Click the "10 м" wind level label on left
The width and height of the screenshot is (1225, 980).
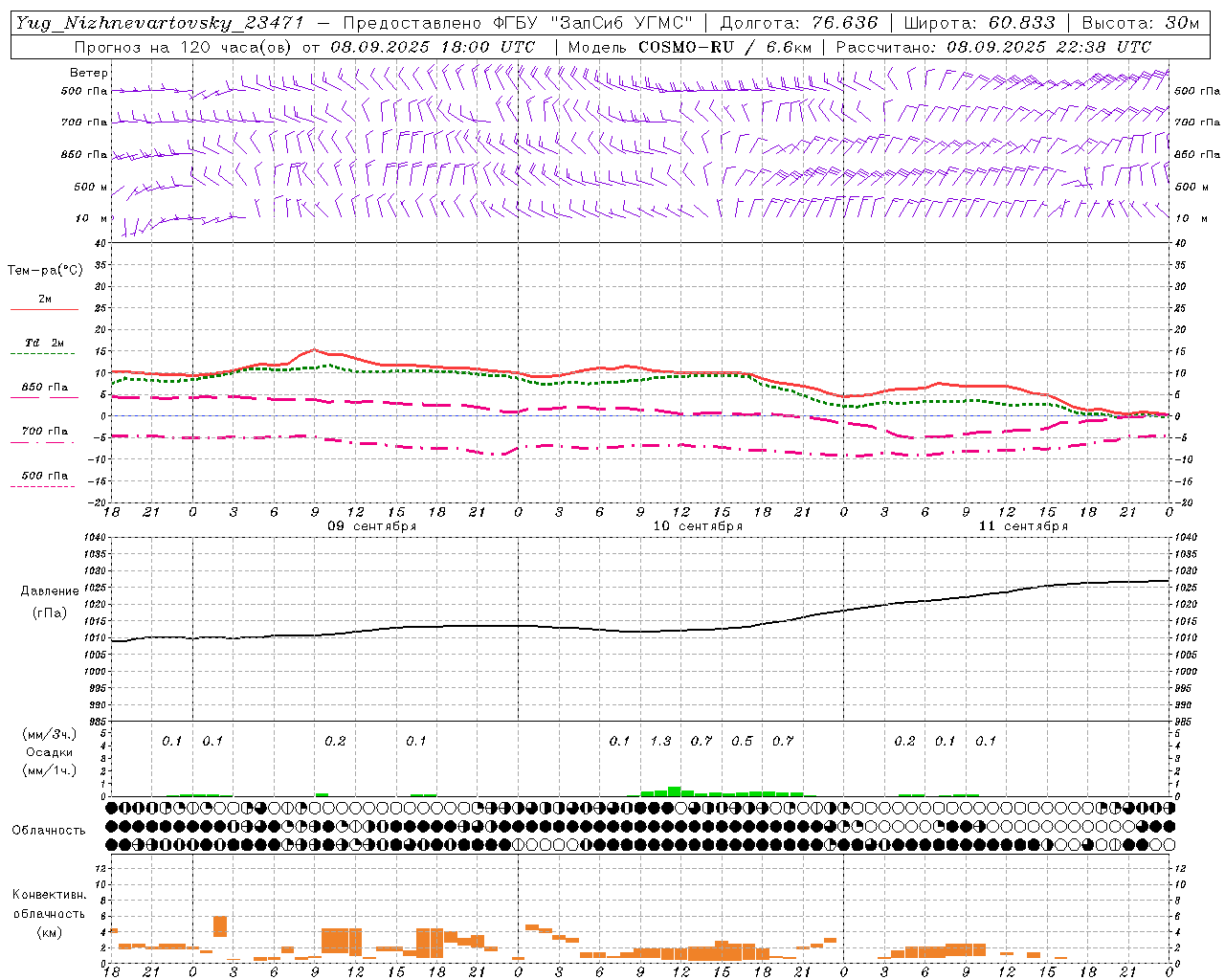coord(93,218)
